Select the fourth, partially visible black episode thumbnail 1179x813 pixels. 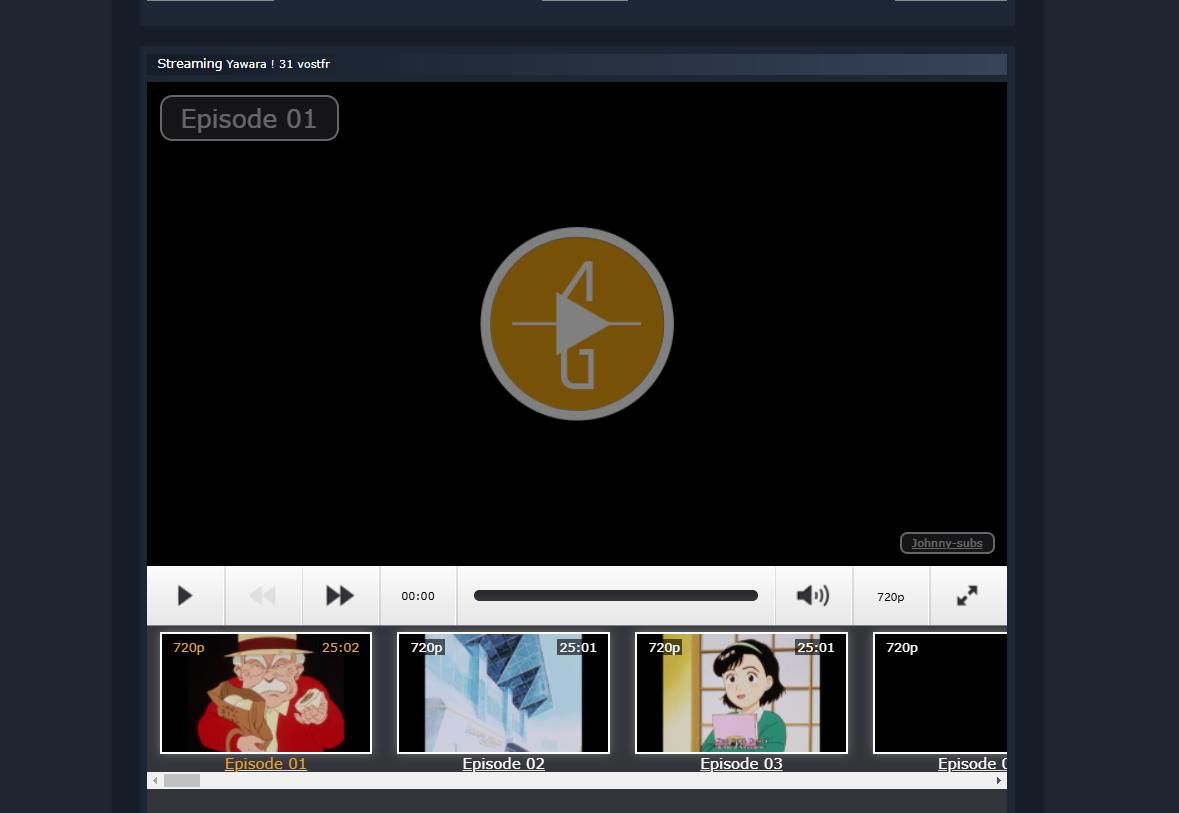(940, 693)
